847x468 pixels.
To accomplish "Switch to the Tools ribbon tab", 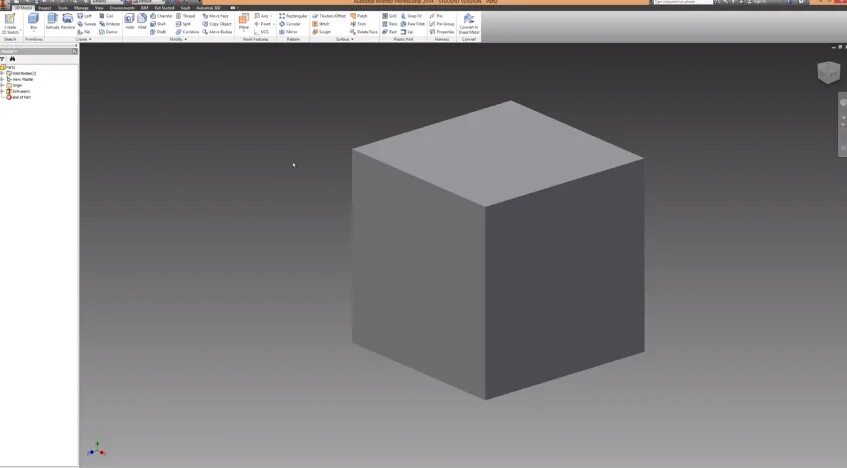I will 63,8.
